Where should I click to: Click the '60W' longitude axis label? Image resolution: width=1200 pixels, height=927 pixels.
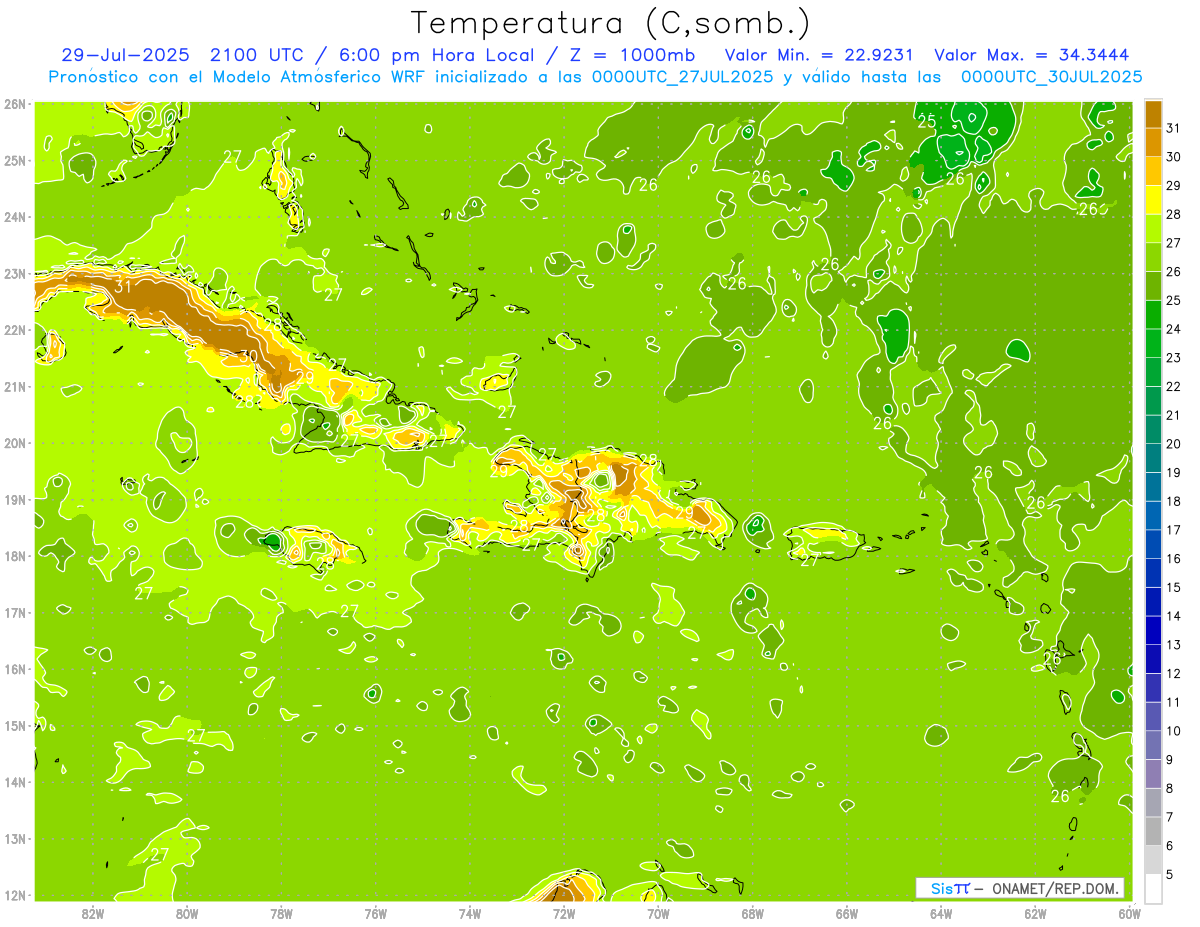1129,913
